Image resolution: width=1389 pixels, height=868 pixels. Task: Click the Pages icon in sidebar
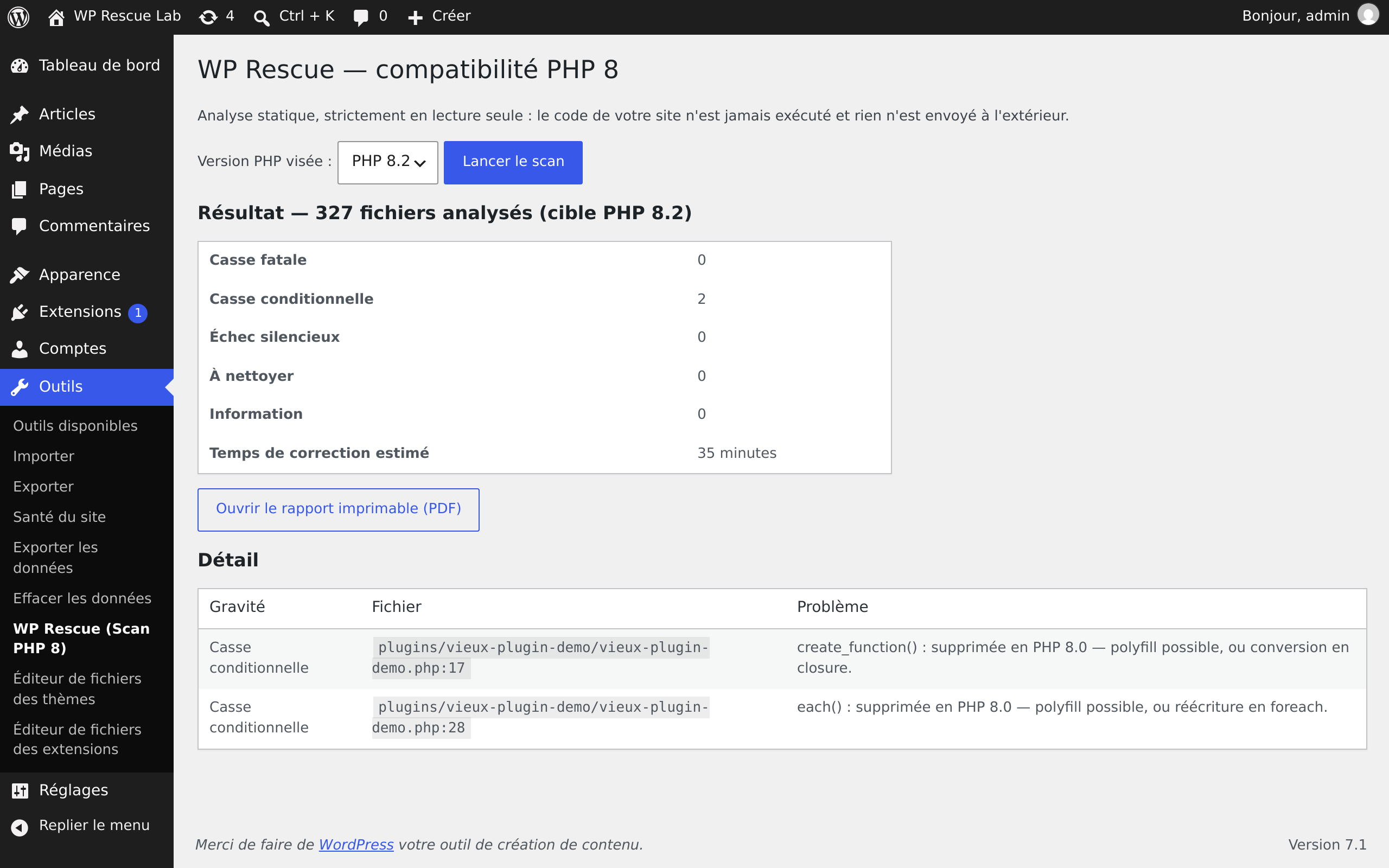20,189
